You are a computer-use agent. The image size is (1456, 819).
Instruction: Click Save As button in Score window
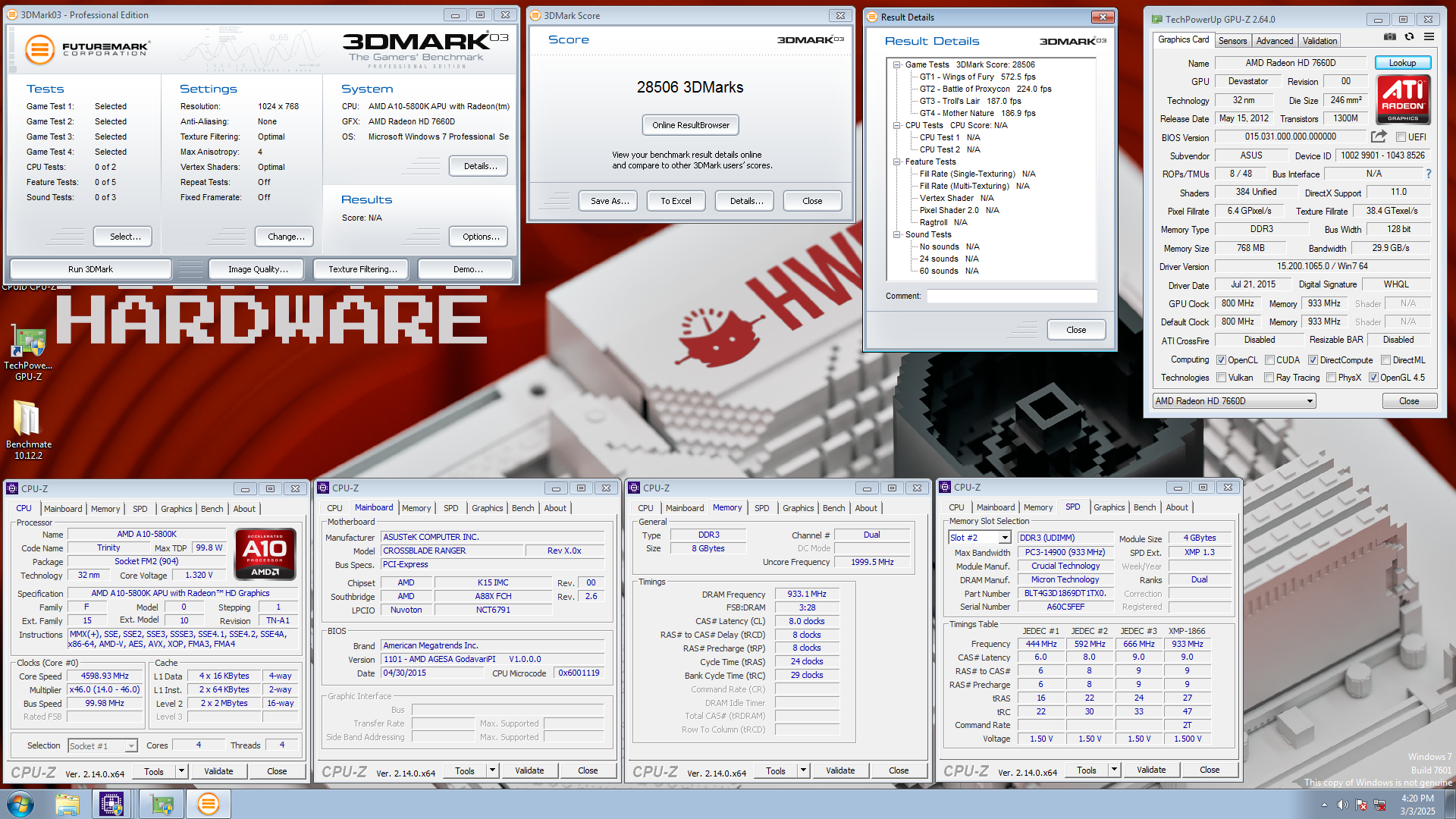pyautogui.click(x=610, y=201)
